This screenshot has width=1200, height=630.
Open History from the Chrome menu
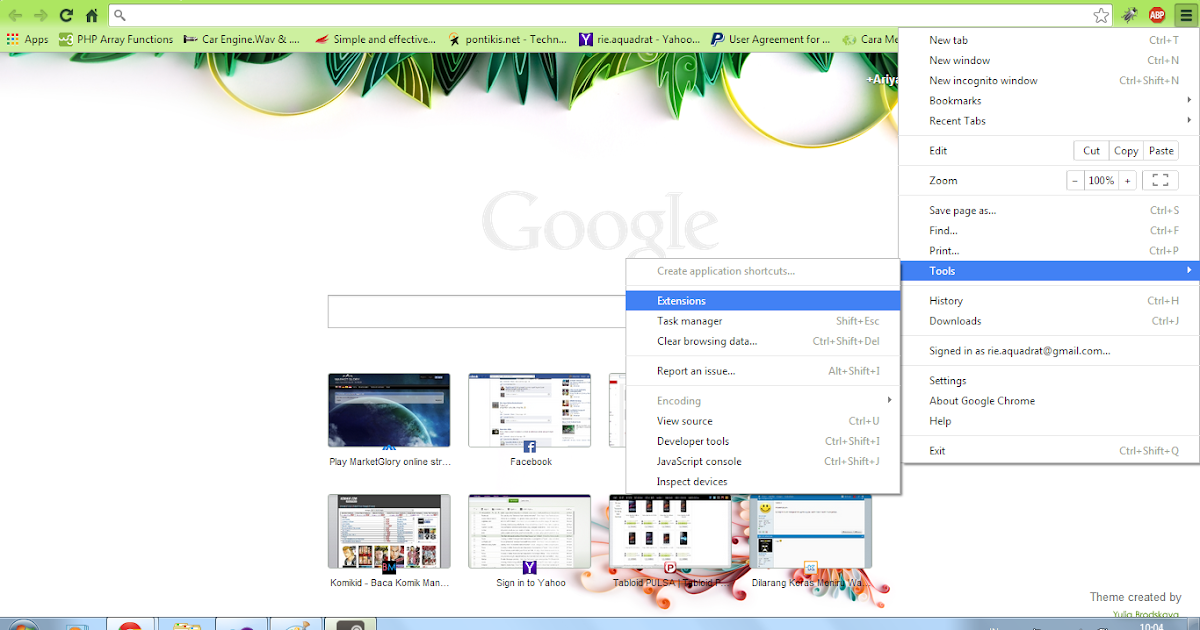point(1048,301)
